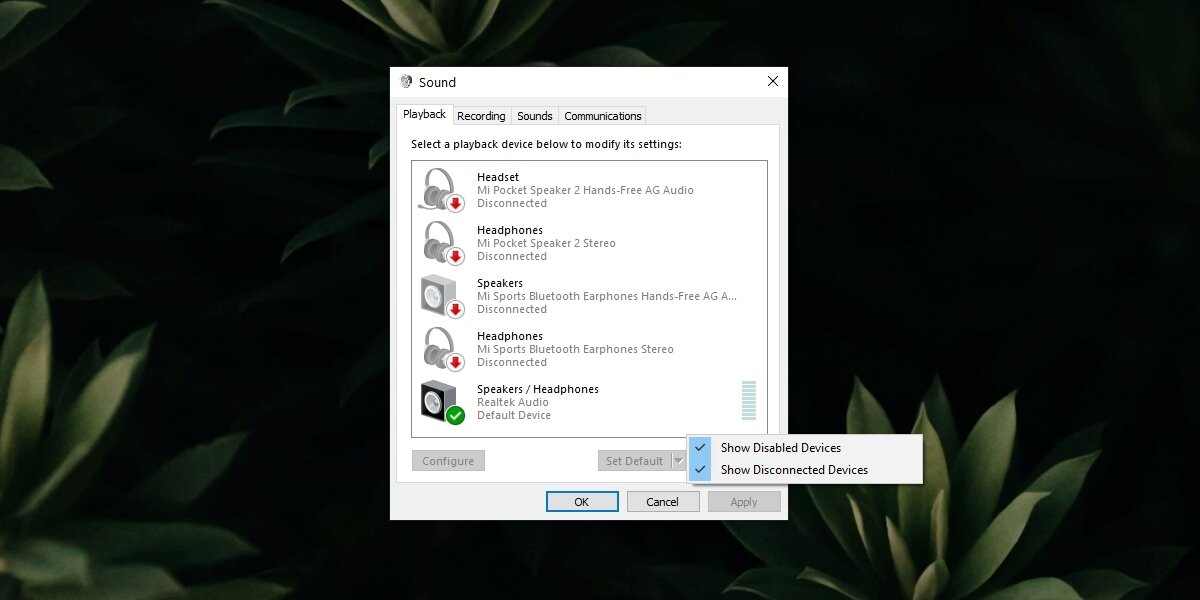
Task: Click the Mi Sports Bluetooth Earphones Stereo icon
Action: pos(443,349)
